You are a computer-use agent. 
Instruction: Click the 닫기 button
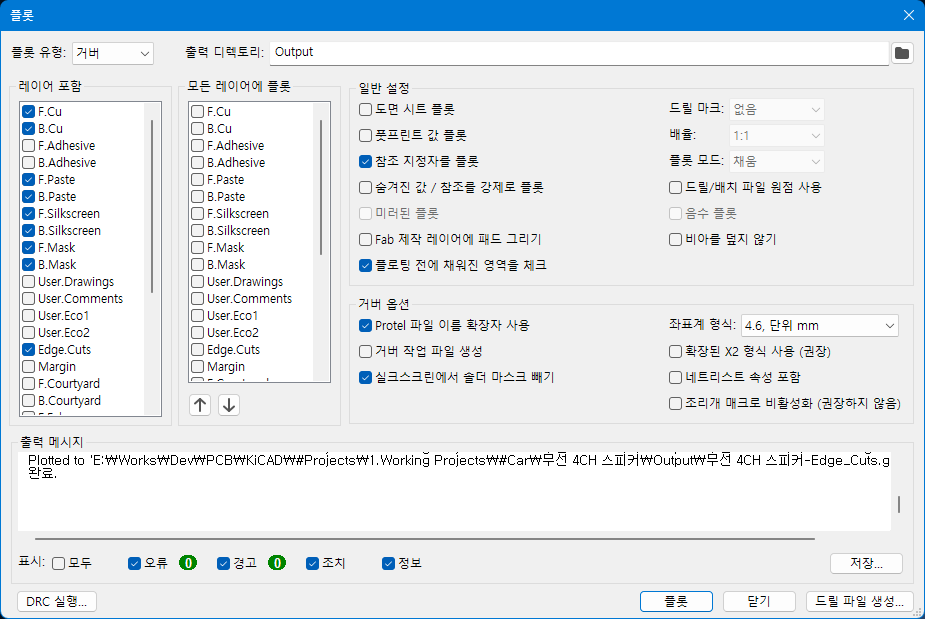(759, 601)
